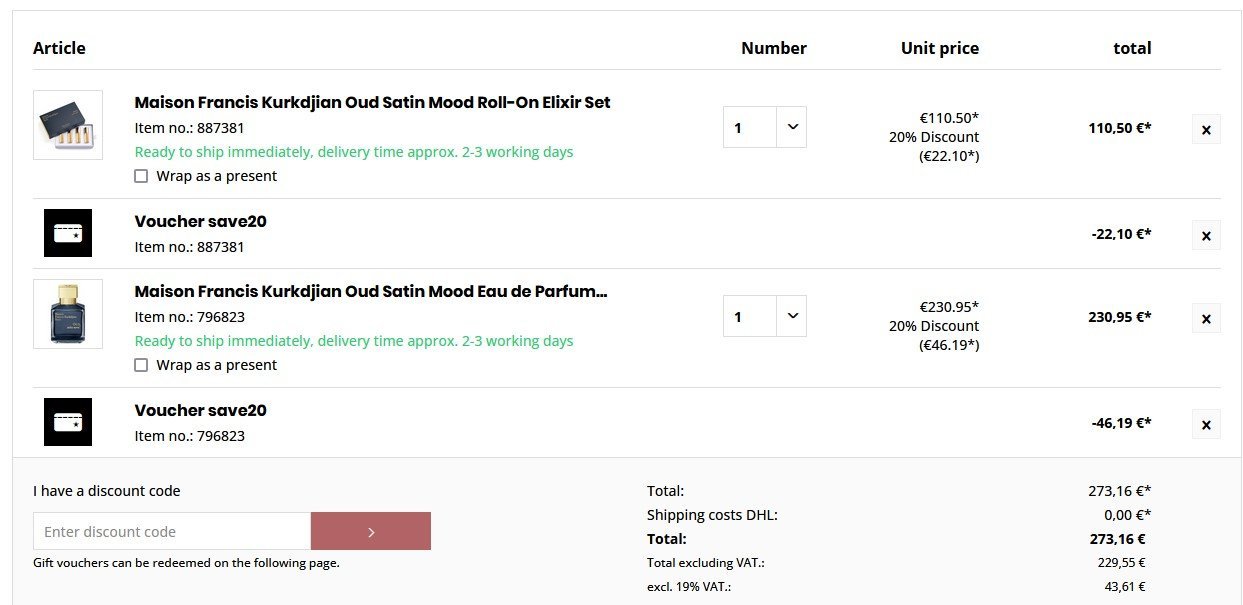1243x605 pixels.
Task: Remove the first Voucher save20 row
Action: pyautogui.click(x=1206, y=235)
